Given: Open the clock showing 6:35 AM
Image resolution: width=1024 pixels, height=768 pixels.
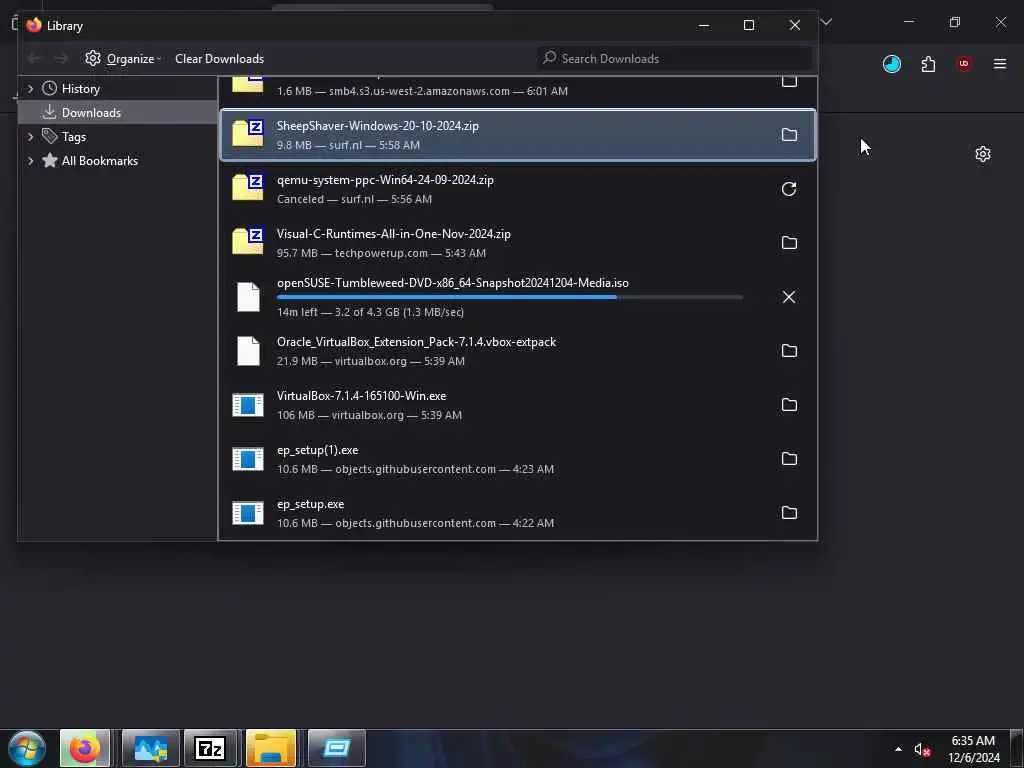Looking at the screenshot, I should click(973, 749).
